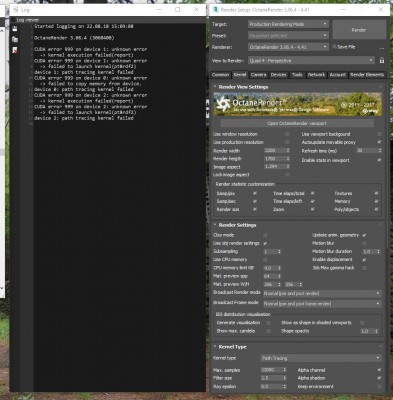Switch to the Devices tab
This screenshot has height=400, width=393.
point(279,75)
